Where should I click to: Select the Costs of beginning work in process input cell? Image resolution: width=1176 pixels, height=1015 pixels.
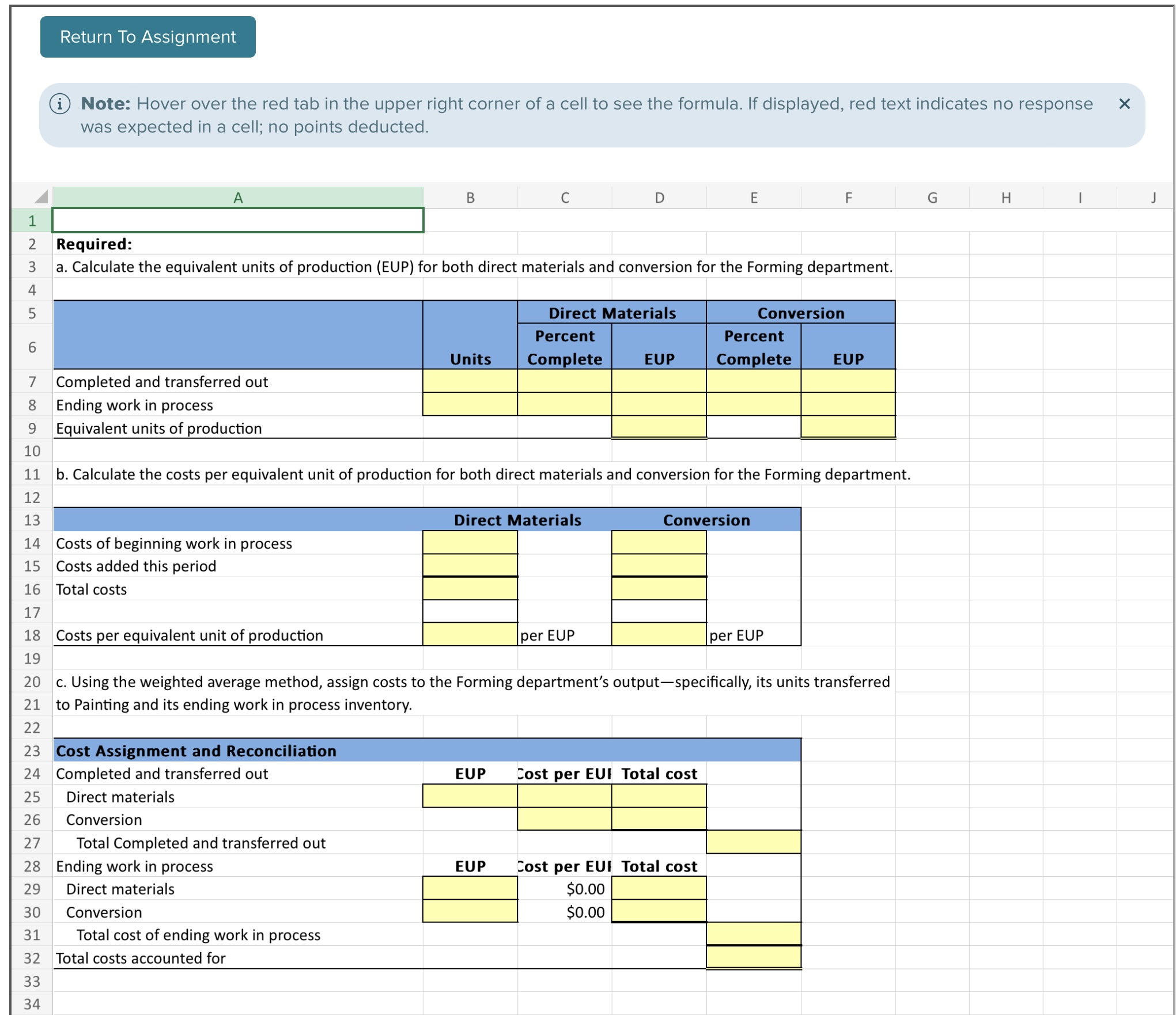(x=470, y=542)
